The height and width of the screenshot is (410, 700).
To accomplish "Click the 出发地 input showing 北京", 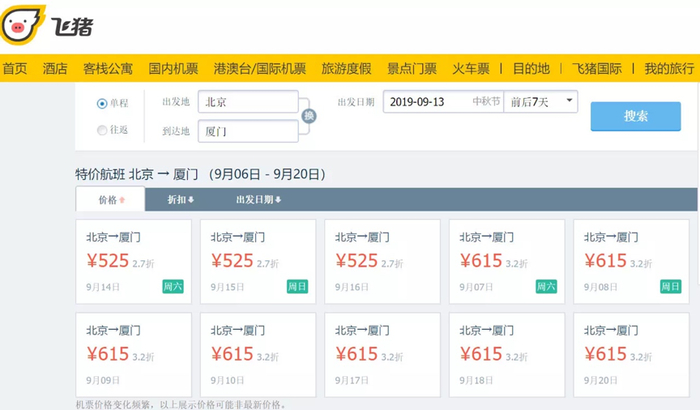I will click(x=248, y=103).
